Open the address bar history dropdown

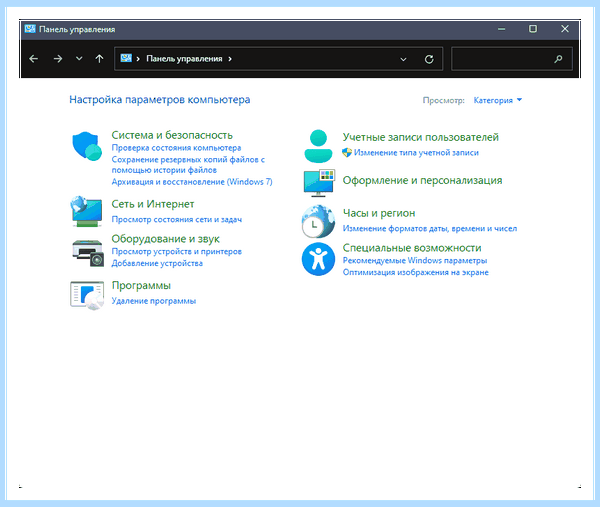[x=403, y=59]
